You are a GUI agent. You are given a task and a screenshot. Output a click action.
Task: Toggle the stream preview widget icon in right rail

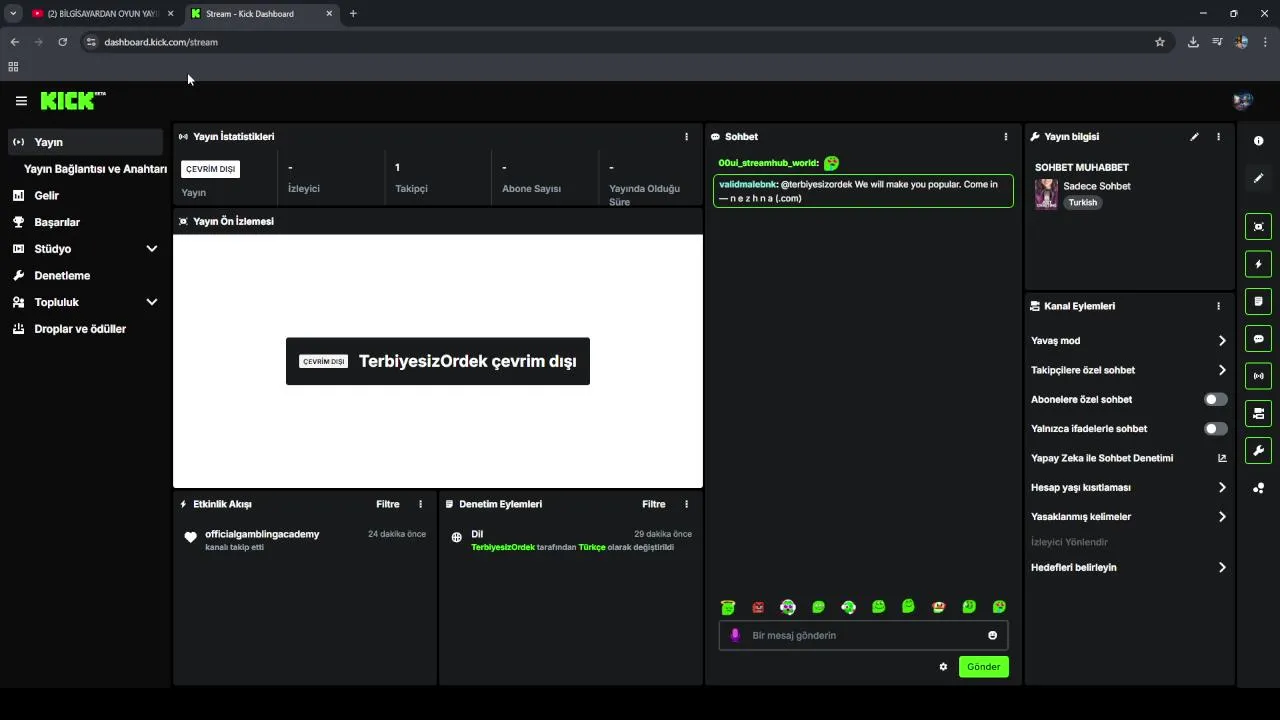(x=1258, y=226)
